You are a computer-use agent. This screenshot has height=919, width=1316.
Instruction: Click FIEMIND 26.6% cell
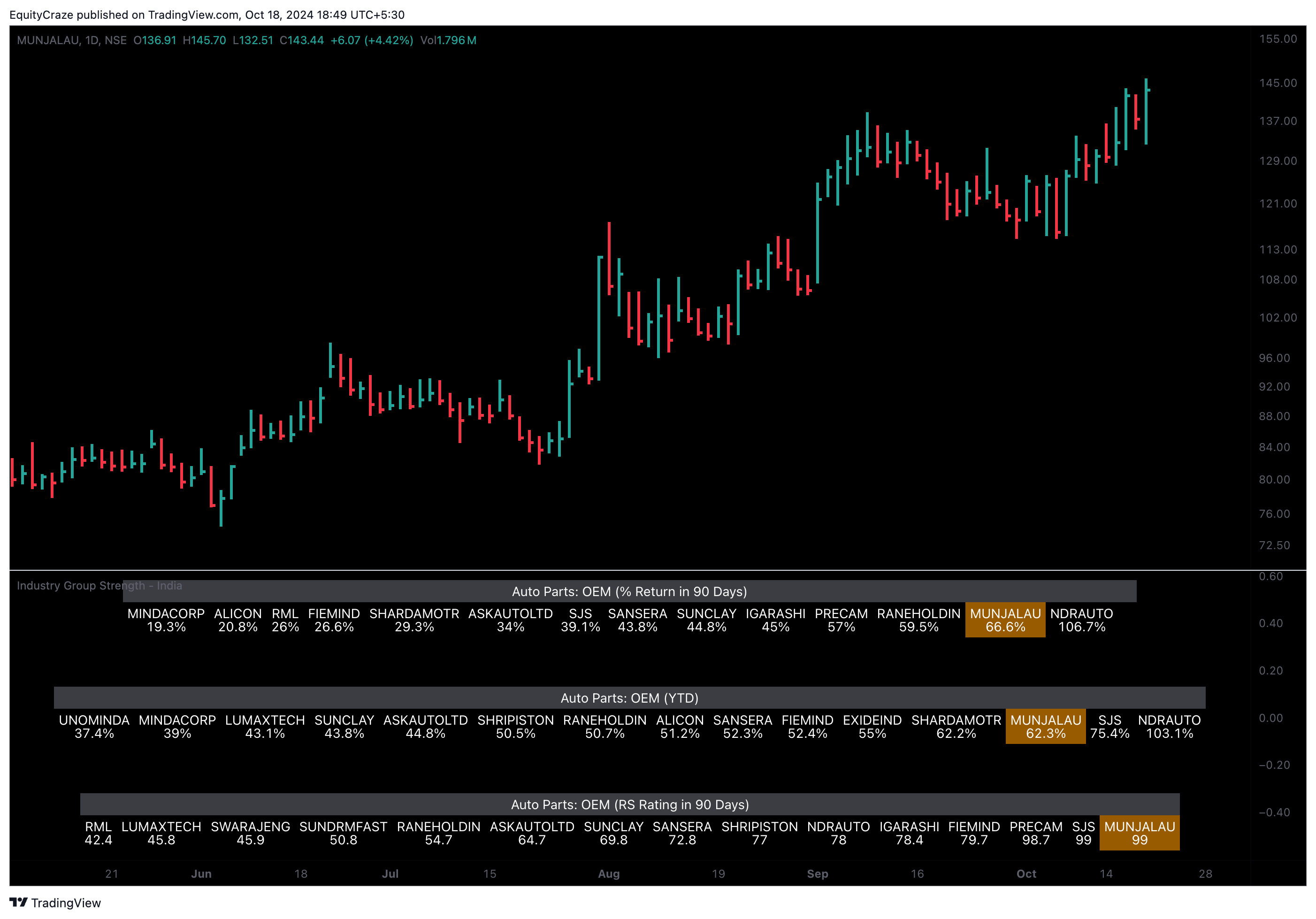334,620
